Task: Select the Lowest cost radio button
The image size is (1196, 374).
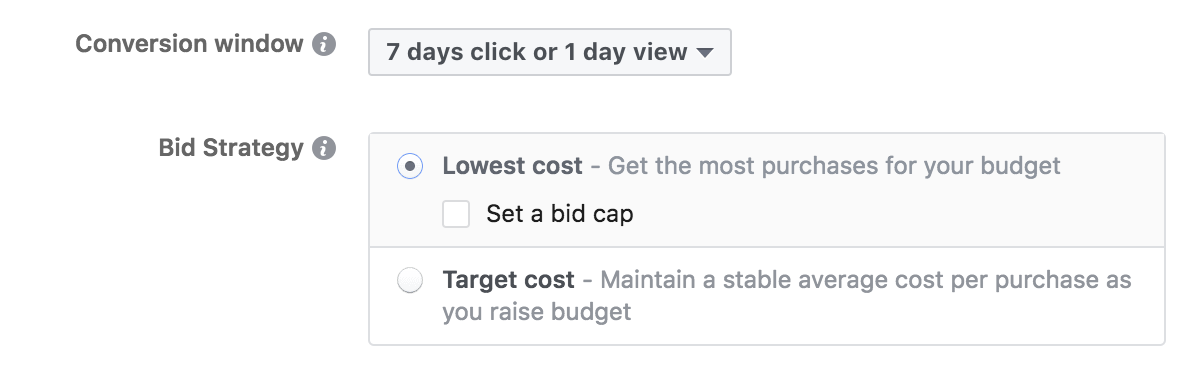Action: click(410, 166)
